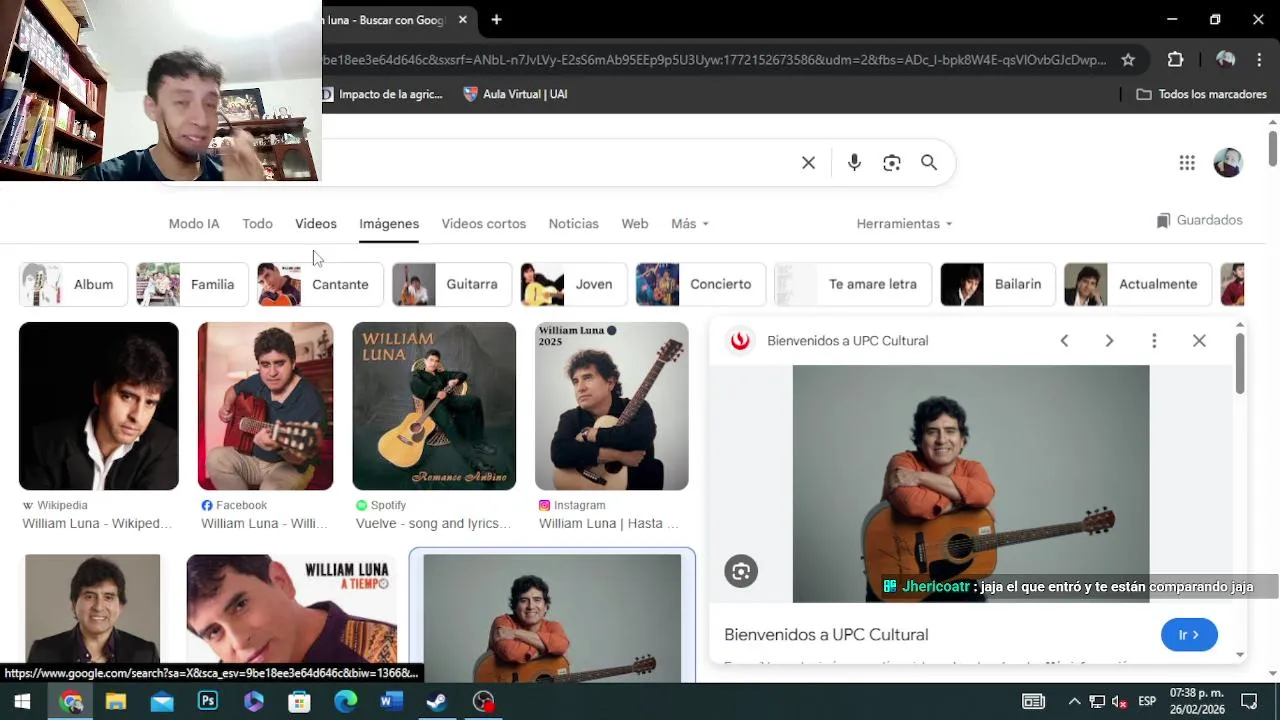The height and width of the screenshot is (720, 1280).
Task: Expand the Herramientas tools dropdown
Action: tap(904, 224)
